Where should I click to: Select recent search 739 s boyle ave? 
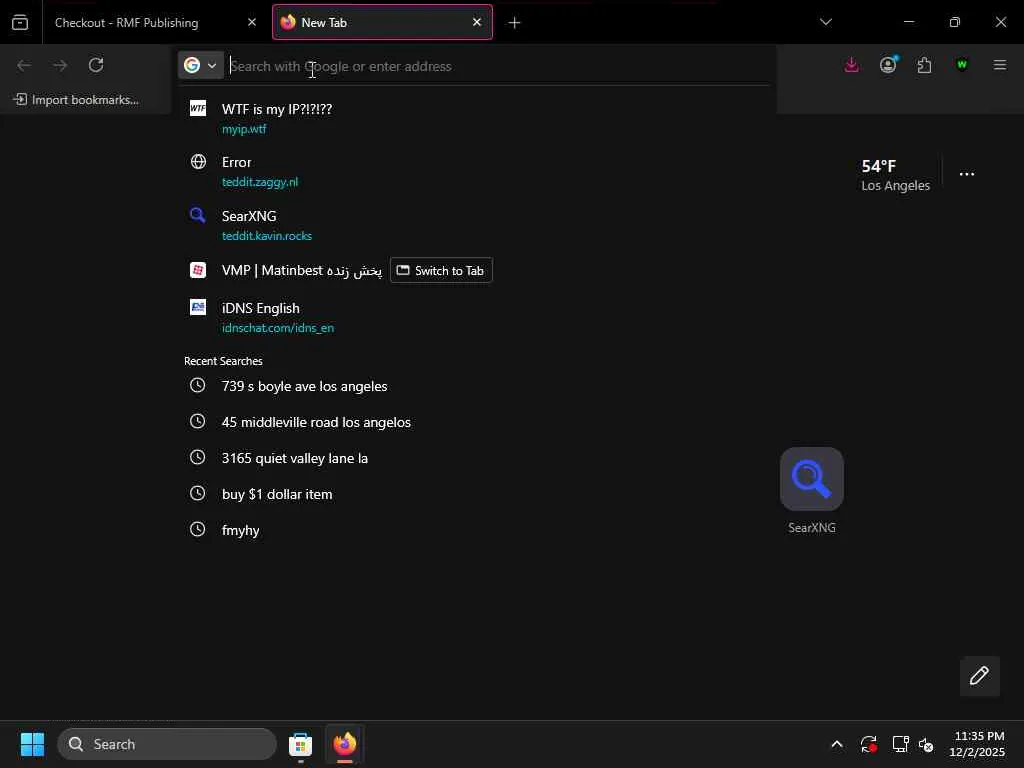[x=475, y=386]
